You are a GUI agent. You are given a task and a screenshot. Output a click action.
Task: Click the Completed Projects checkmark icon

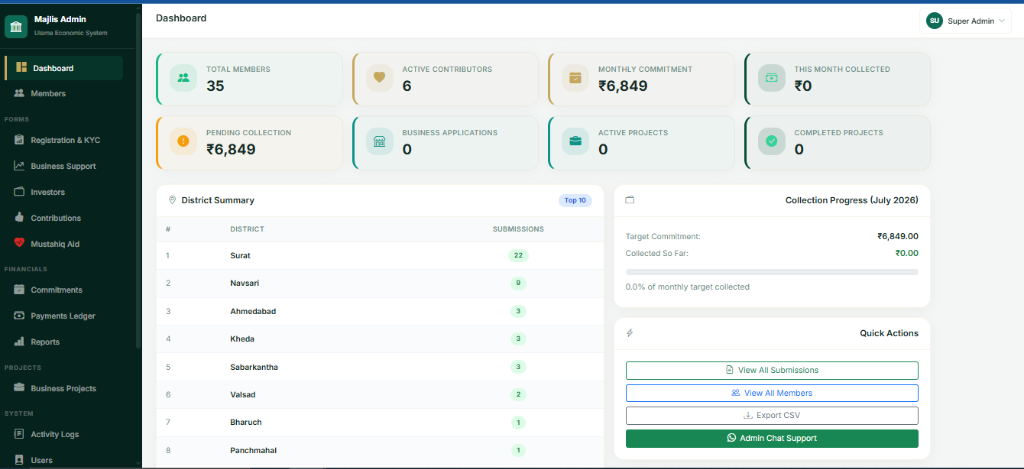coord(771,141)
